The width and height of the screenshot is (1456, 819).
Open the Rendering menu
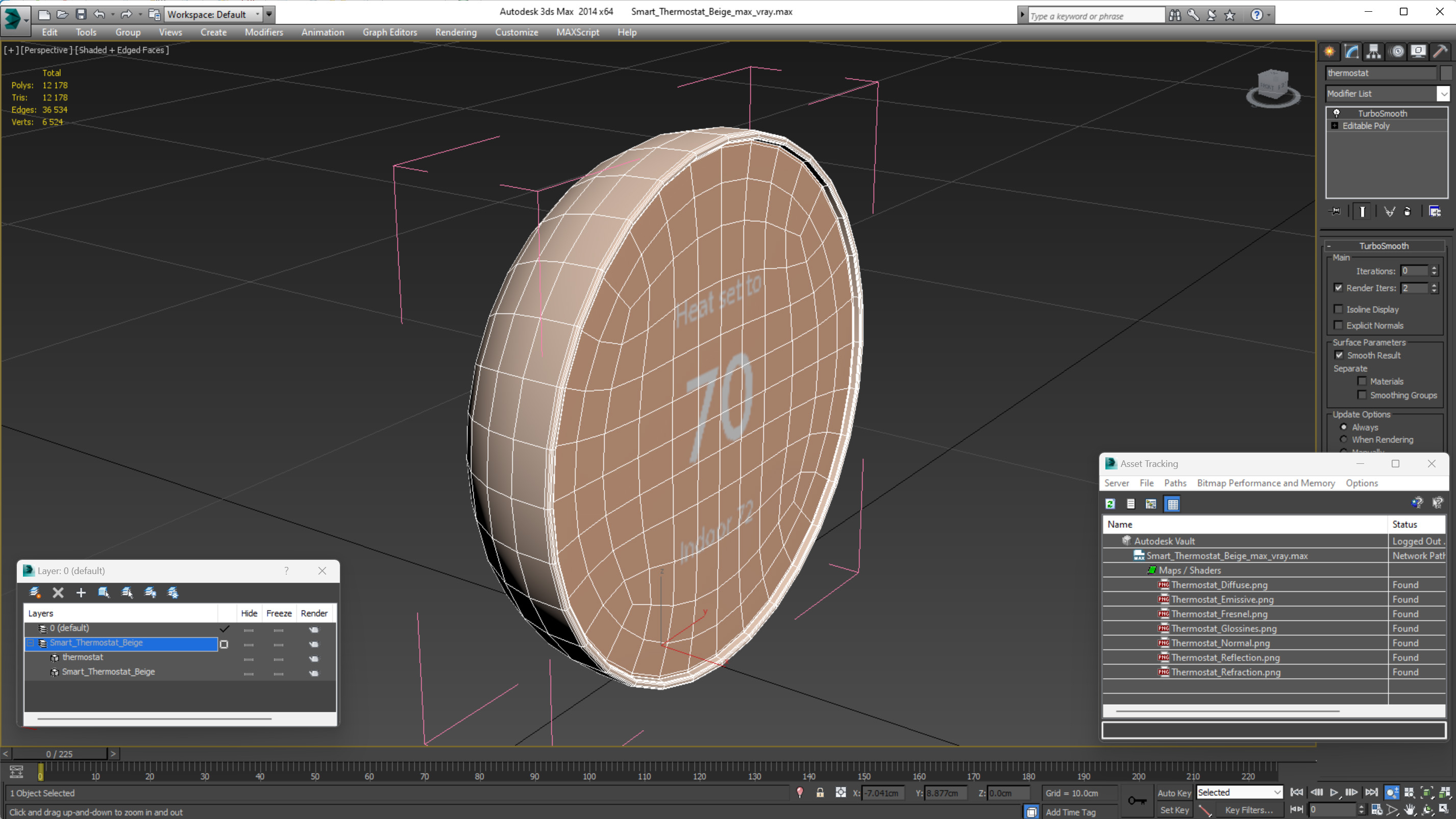(x=456, y=32)
